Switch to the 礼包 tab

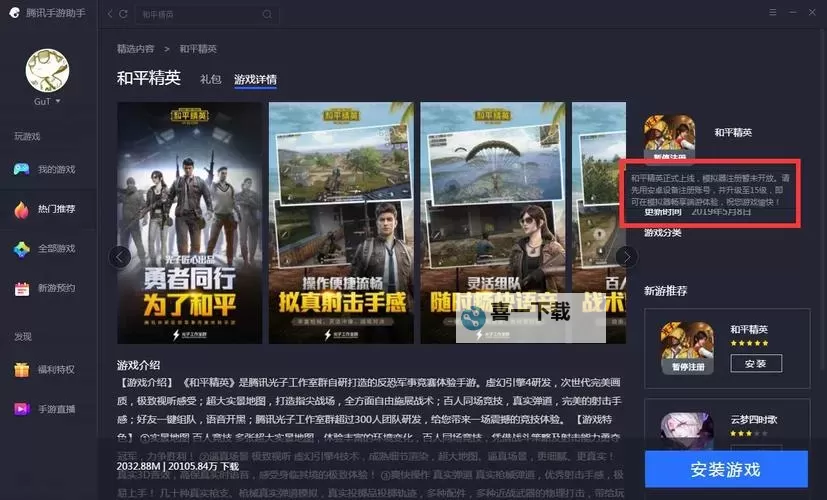[x=210, y=79]
